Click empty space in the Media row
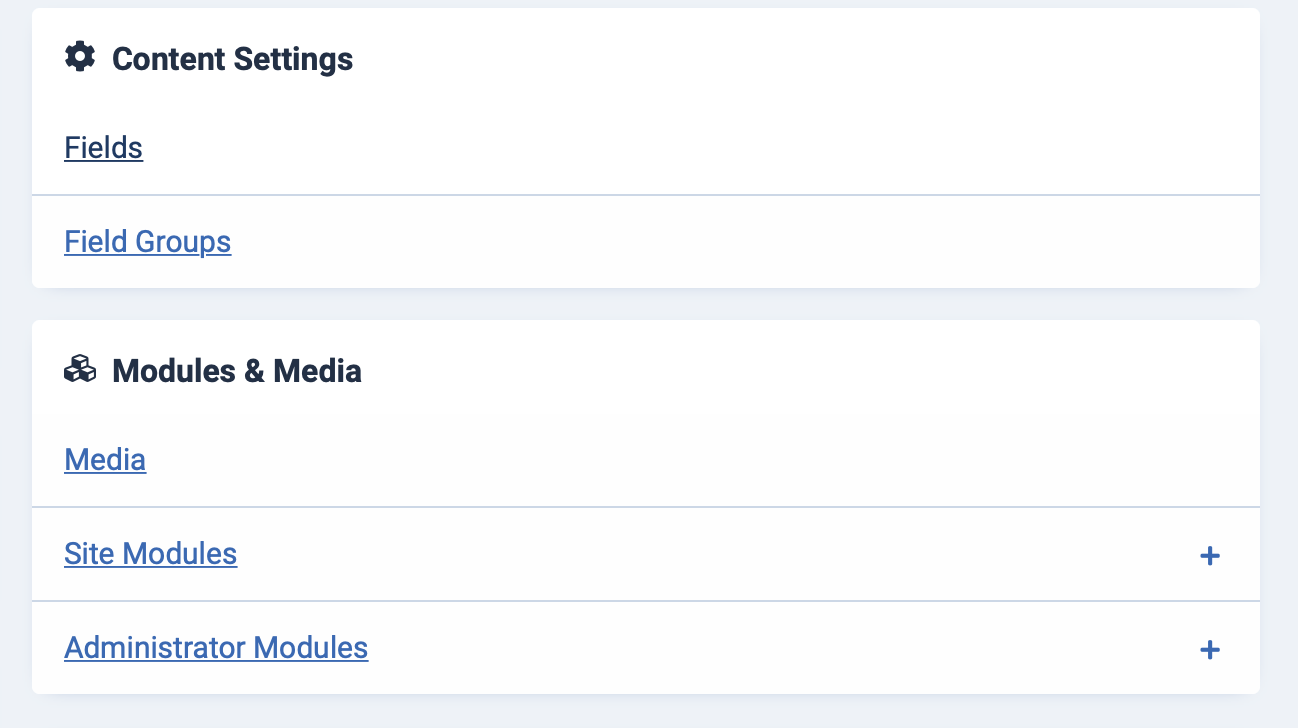 (x=650, y=460)
